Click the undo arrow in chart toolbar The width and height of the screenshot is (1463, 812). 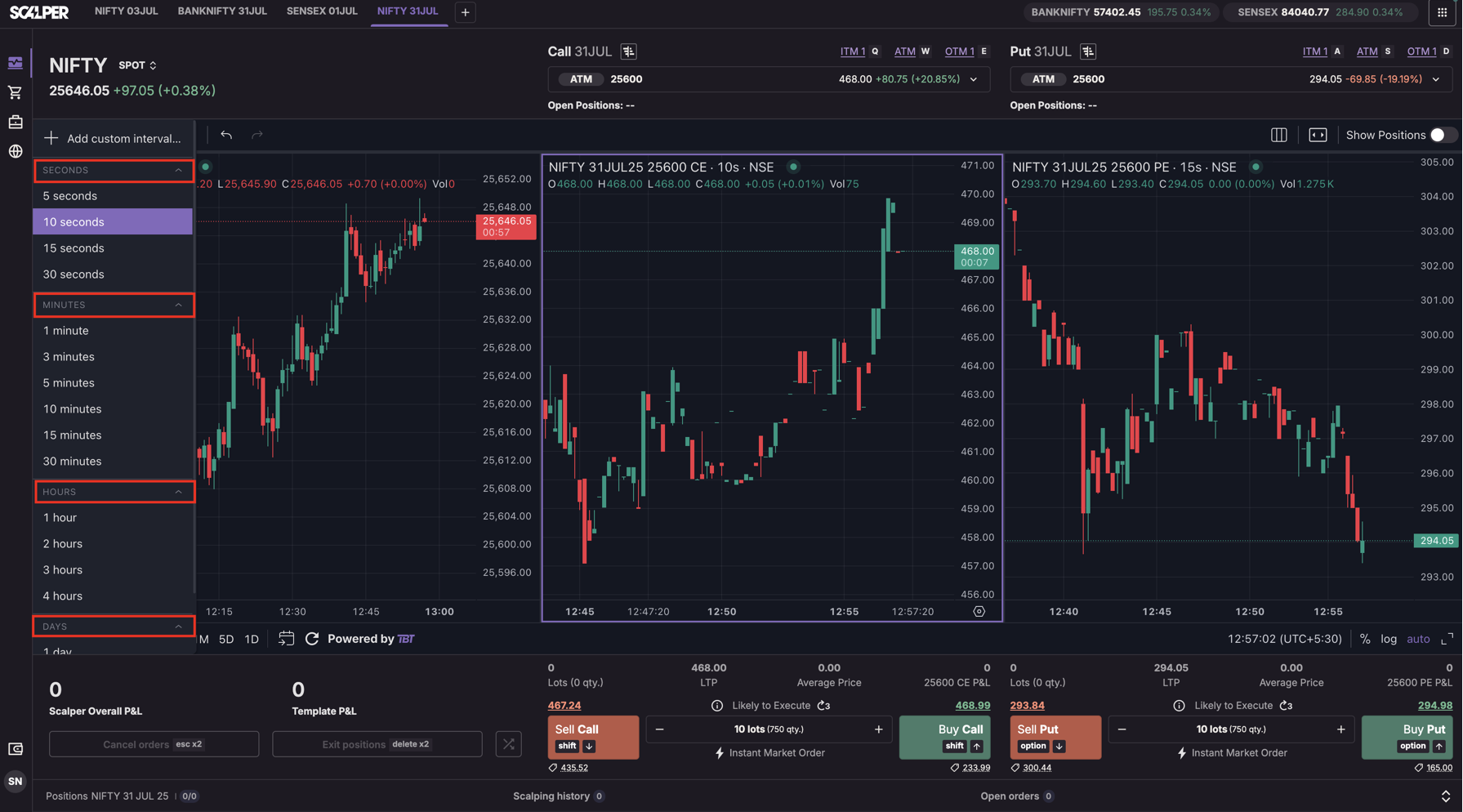[x=226, y=135]
